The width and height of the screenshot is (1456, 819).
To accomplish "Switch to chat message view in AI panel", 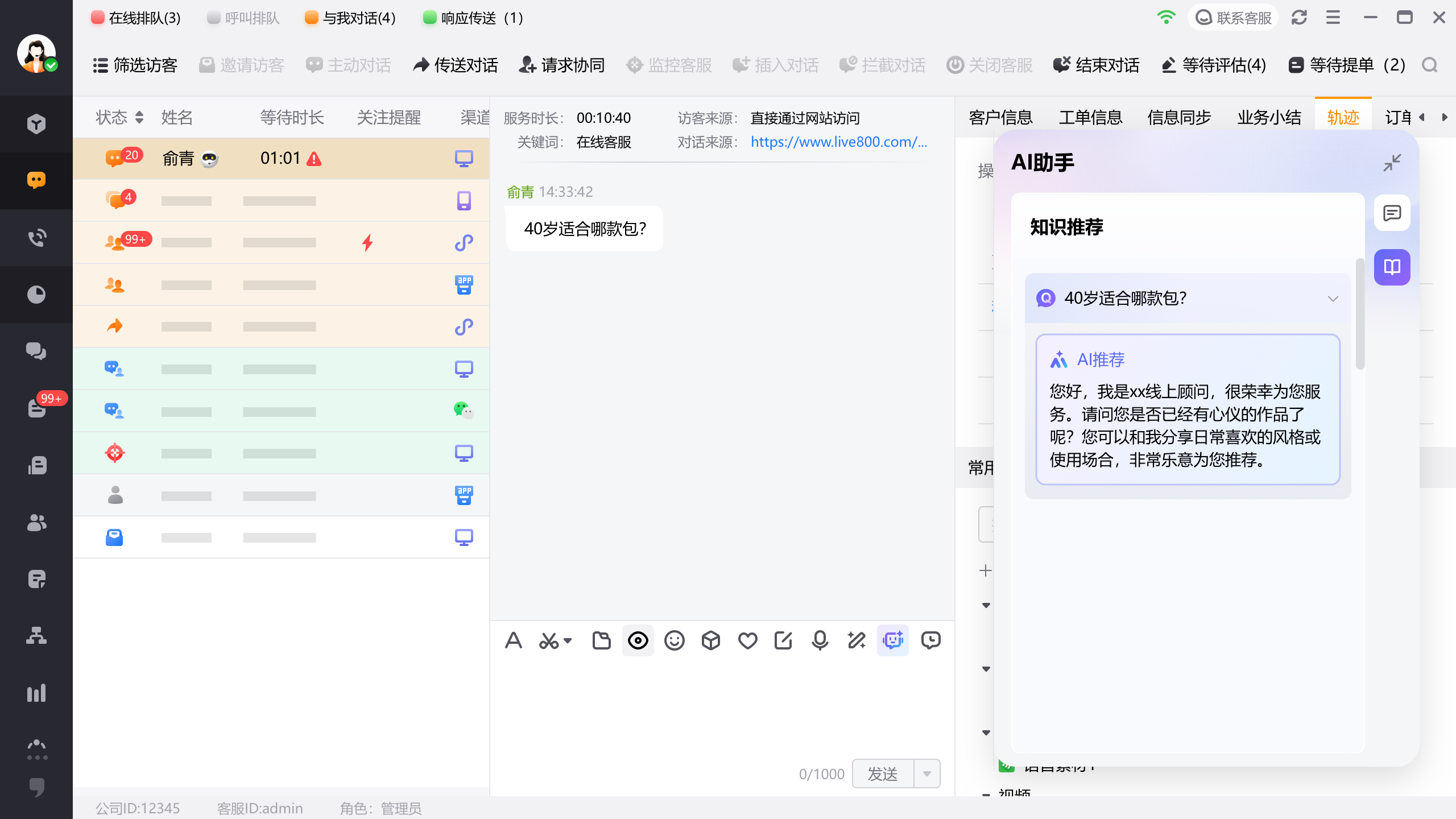I will tap(1392, 213).
